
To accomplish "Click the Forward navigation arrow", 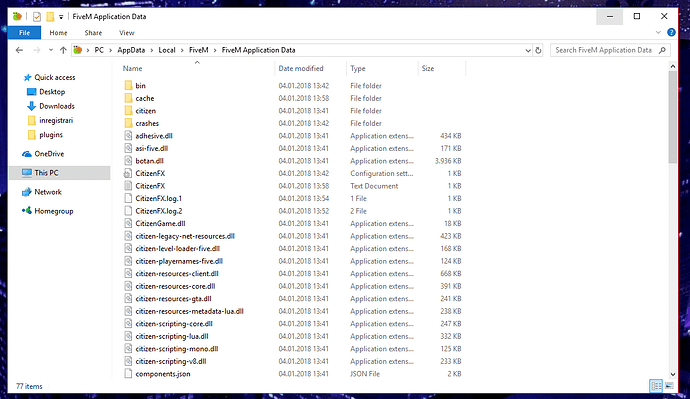I will point(37,50).
